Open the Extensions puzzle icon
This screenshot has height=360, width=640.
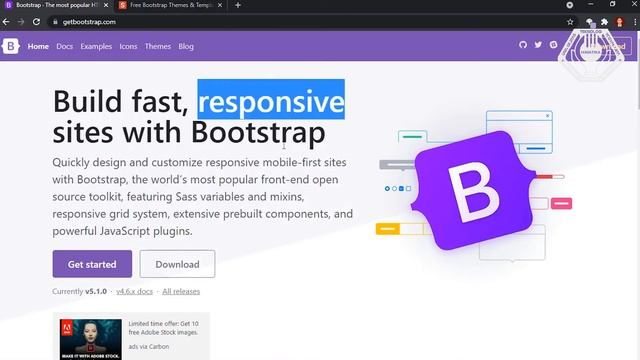[604, 22]
